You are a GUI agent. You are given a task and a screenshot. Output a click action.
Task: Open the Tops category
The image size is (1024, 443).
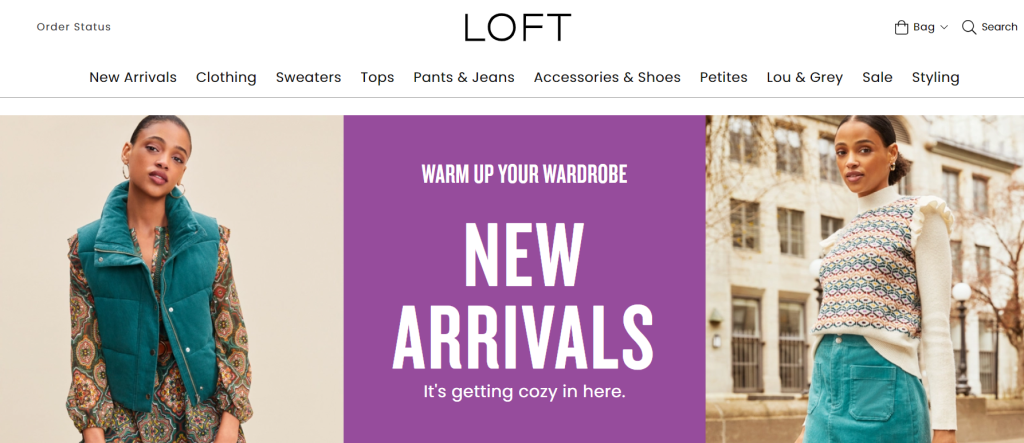[377, 77]
